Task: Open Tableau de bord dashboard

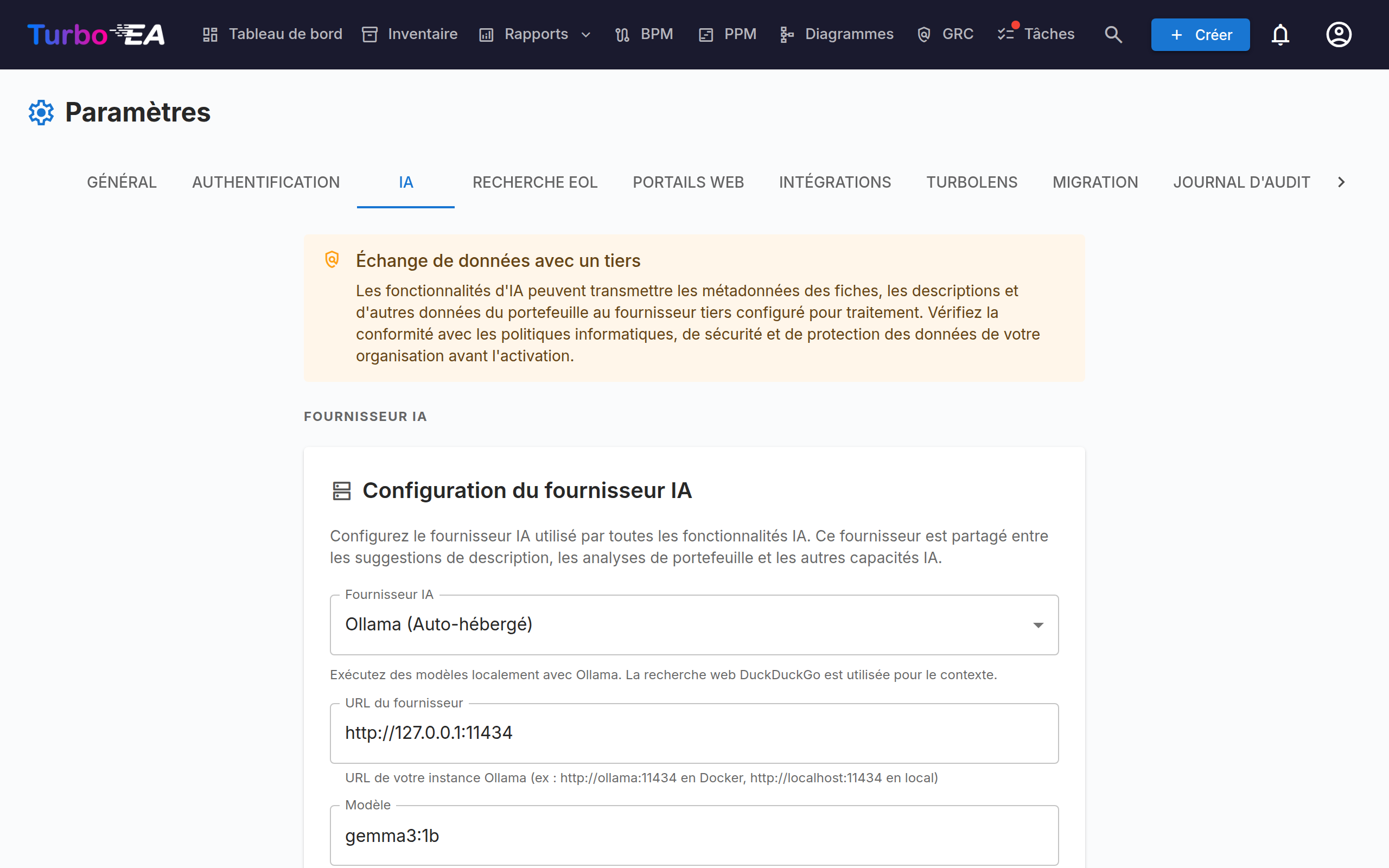Action: [x=272, y=34]
